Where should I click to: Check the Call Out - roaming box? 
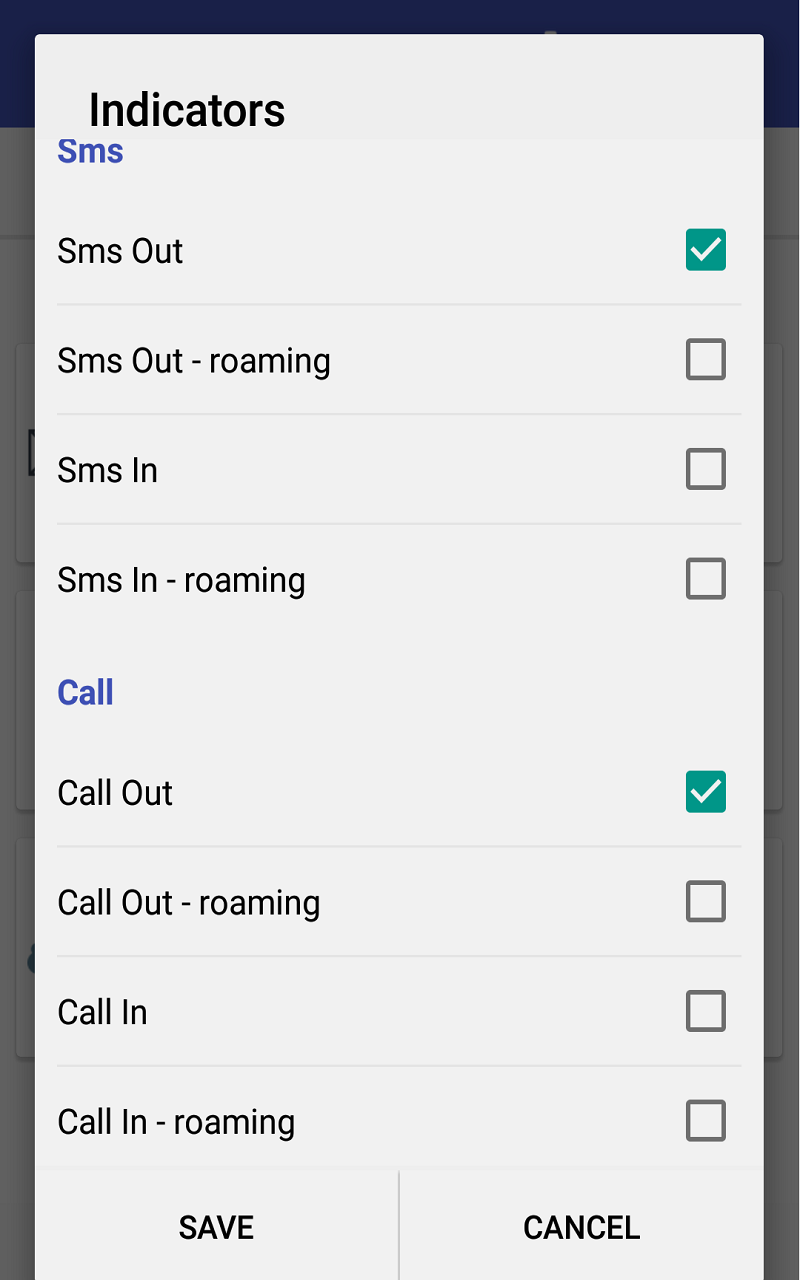click(x=705, y=901)
